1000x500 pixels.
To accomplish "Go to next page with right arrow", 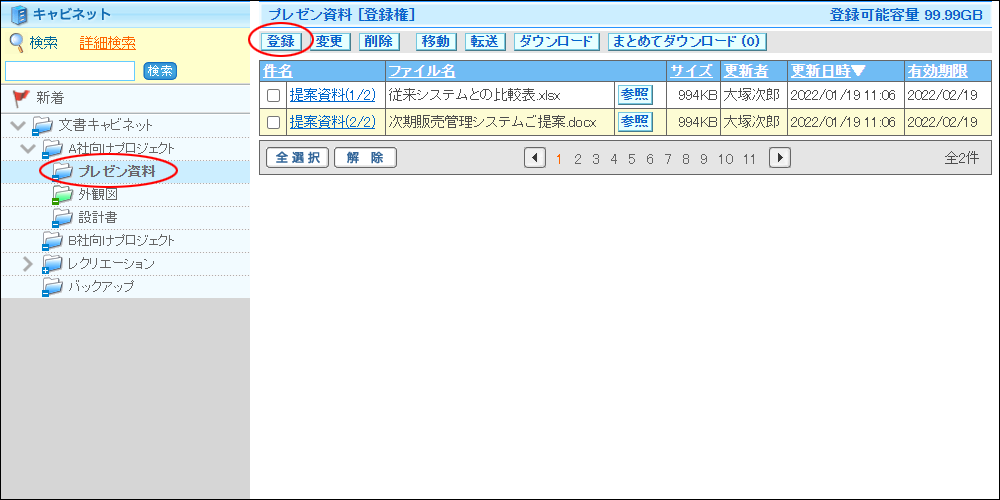I will (779, 158).
